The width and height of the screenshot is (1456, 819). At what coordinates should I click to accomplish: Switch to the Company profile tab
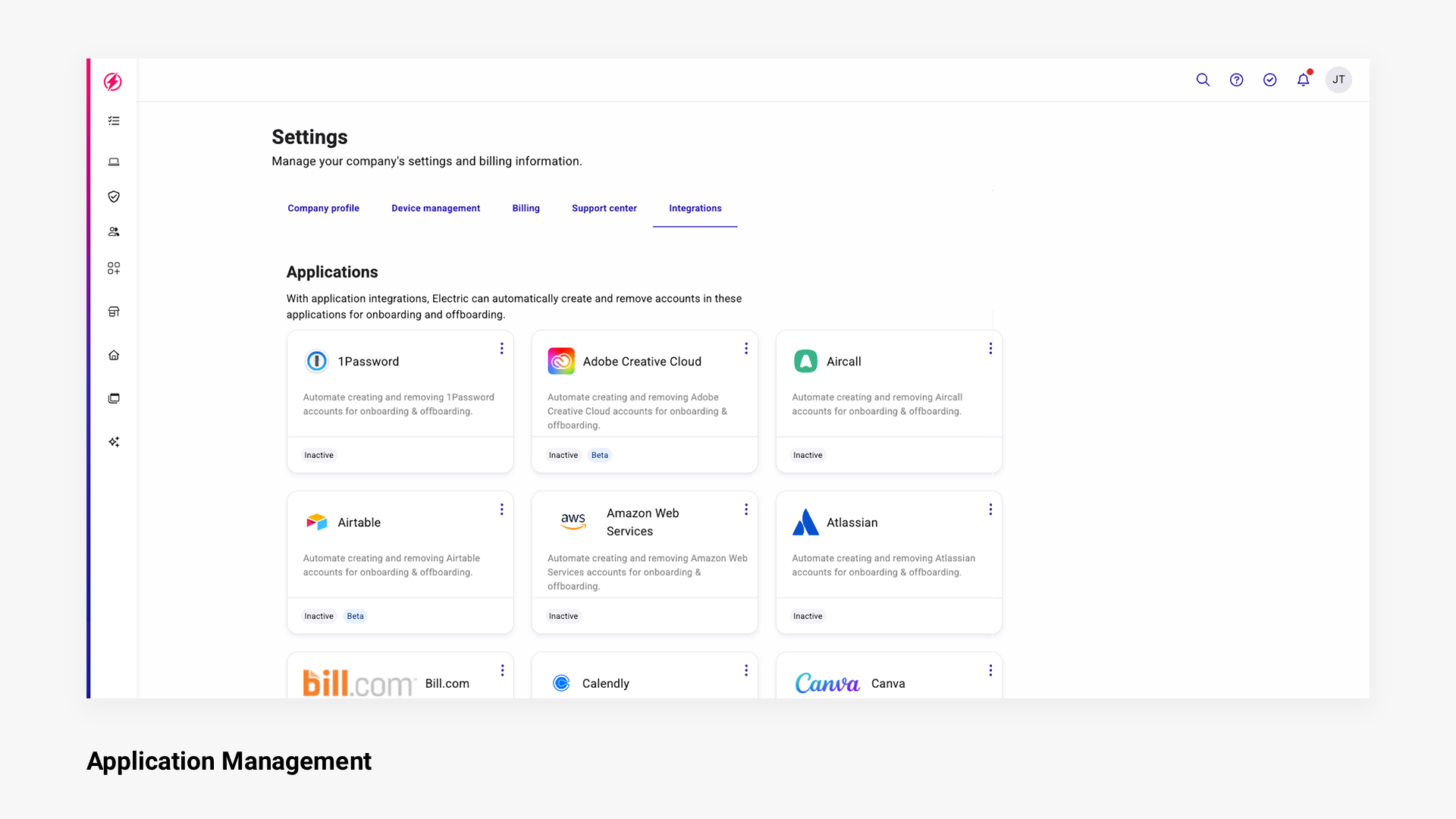323,209
